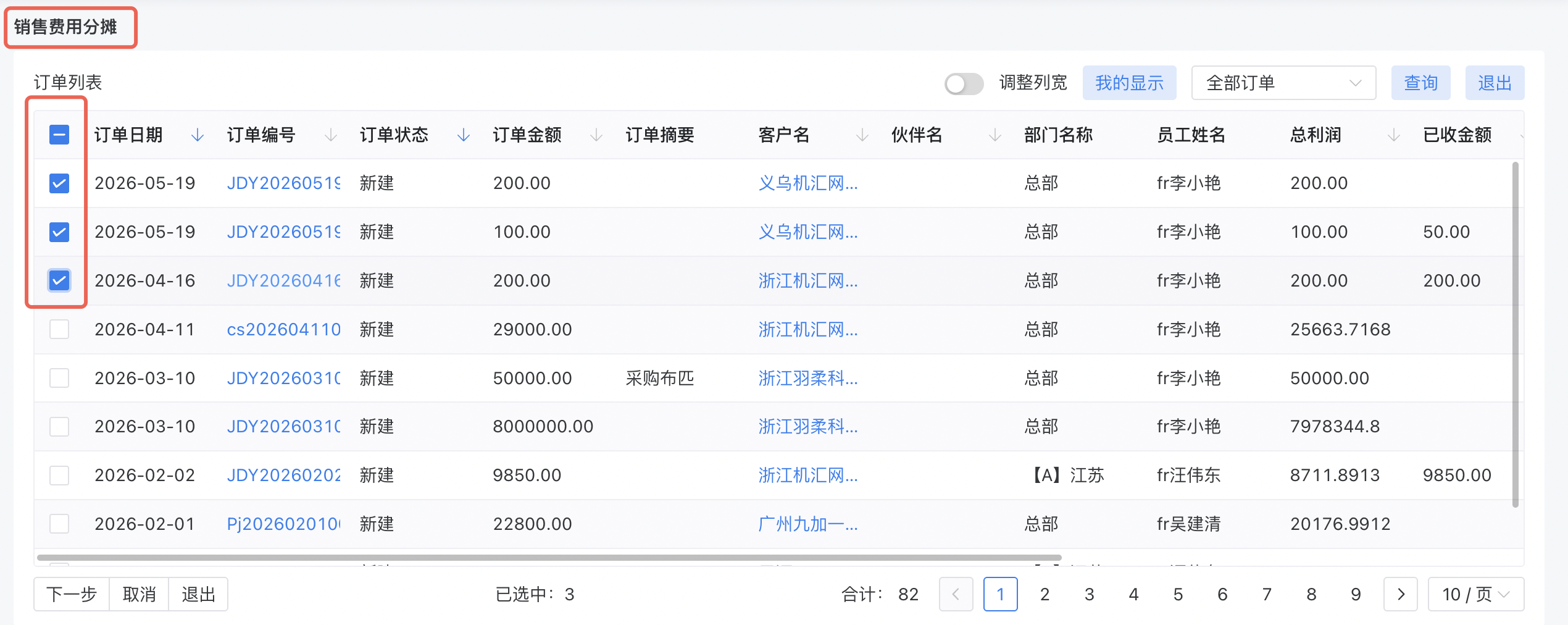Go to page 4
Viewport: 1568px width, 625px height.
point(1133,594)
